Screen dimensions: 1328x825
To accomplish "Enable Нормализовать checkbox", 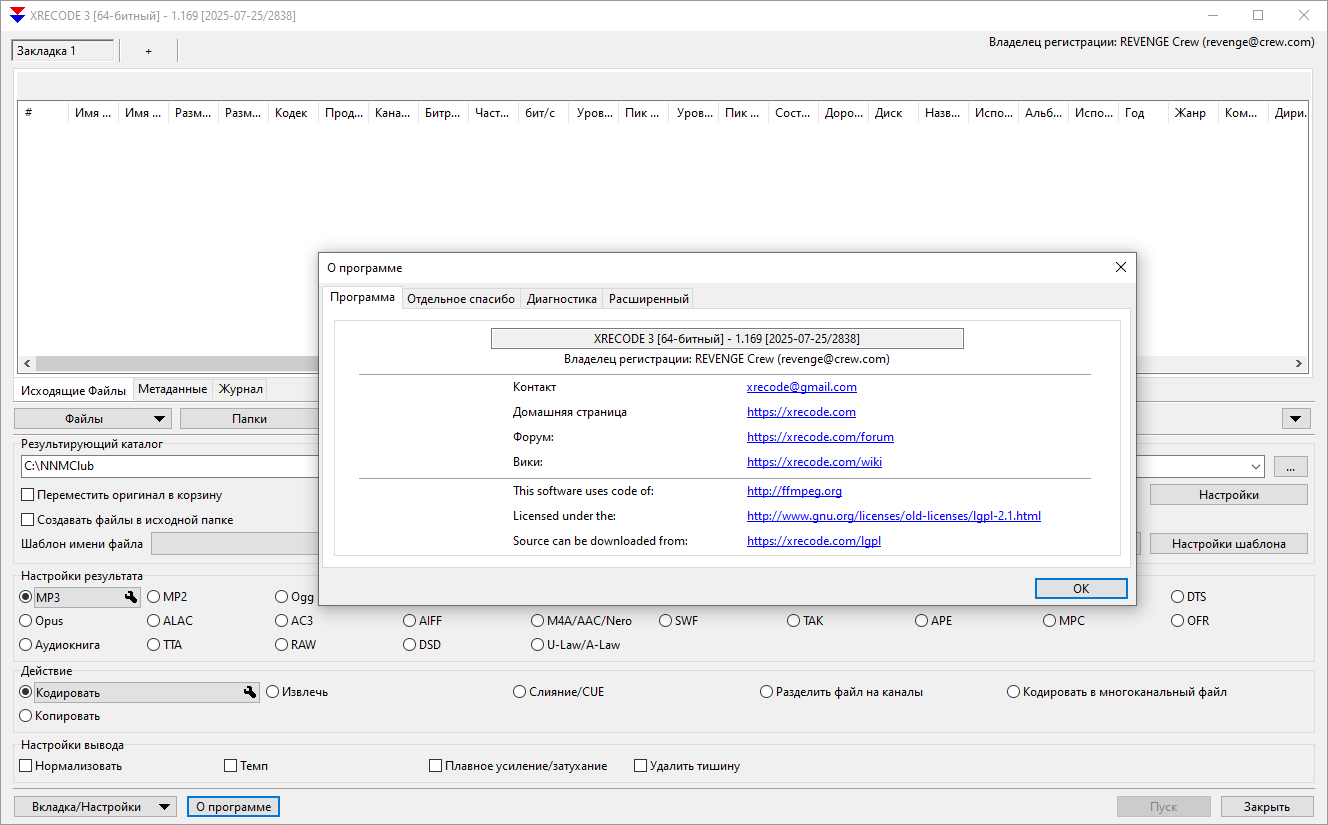I will point(26,766).
